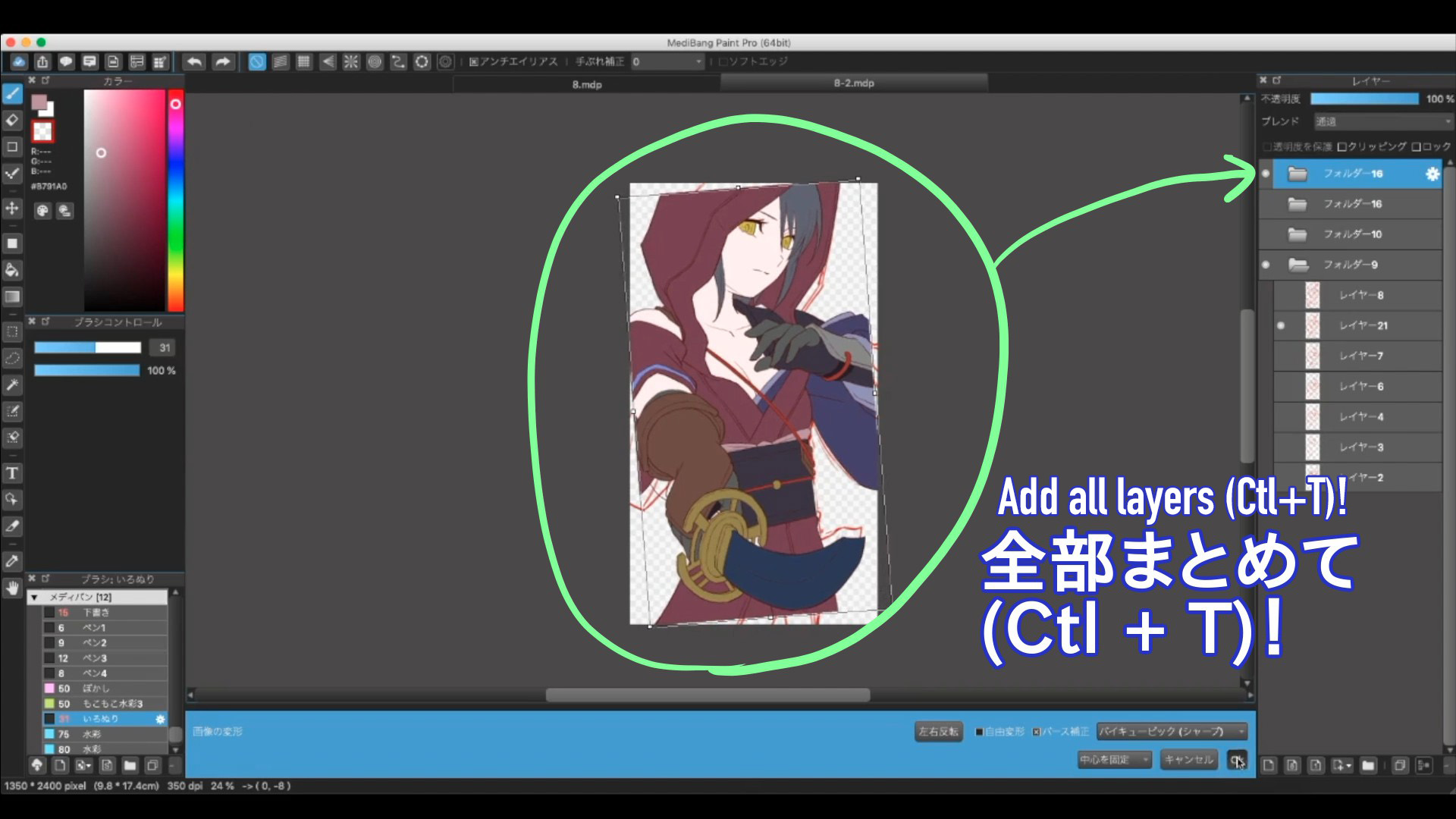Open the ブレンド mode dropdown
Image resolution: width=1456 pixels, height=819 pixels.
[x=1383, y=121]
